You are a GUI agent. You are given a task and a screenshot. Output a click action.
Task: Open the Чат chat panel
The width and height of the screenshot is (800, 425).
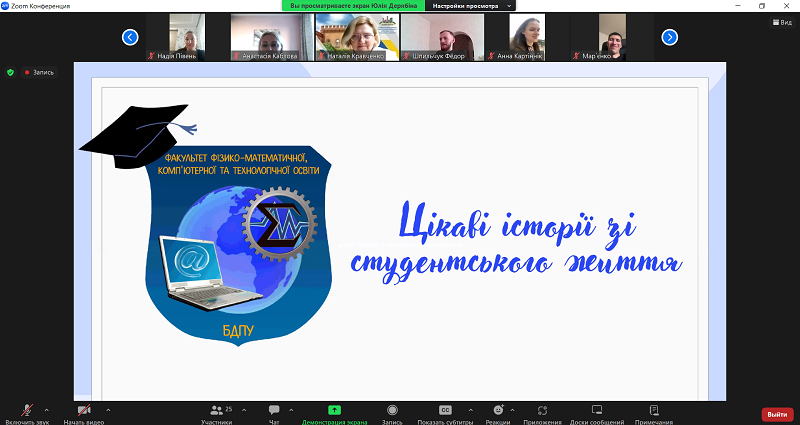click(x=274, y=414)
